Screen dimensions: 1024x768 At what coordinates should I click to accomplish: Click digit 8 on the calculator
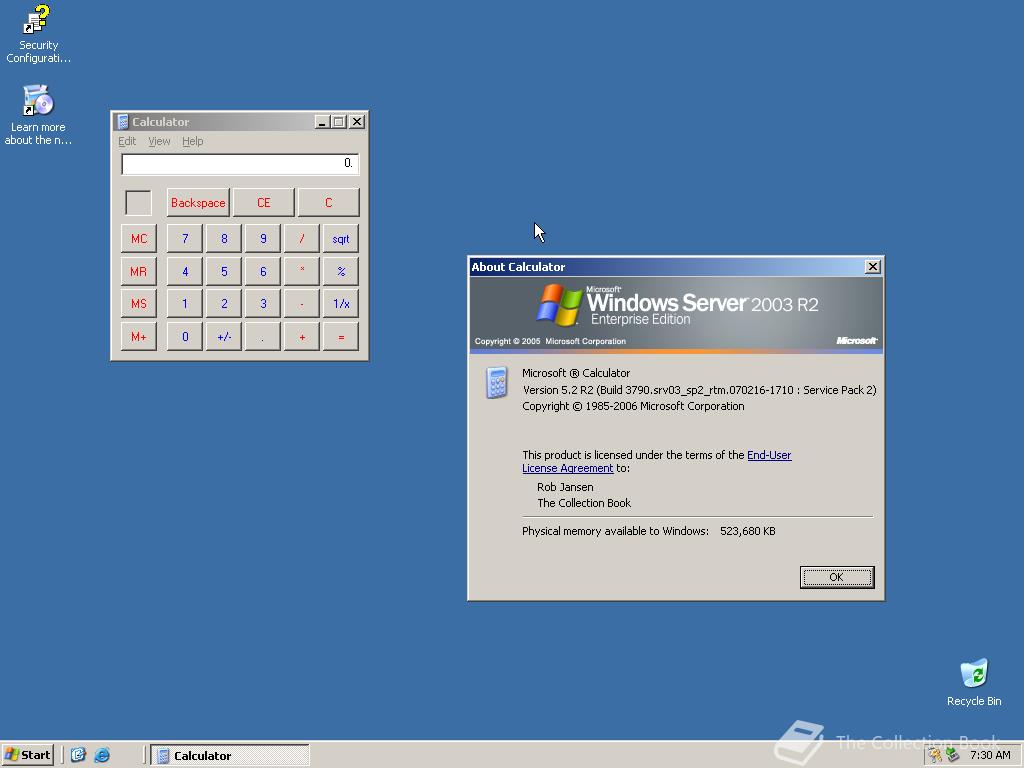pos(224,238)
